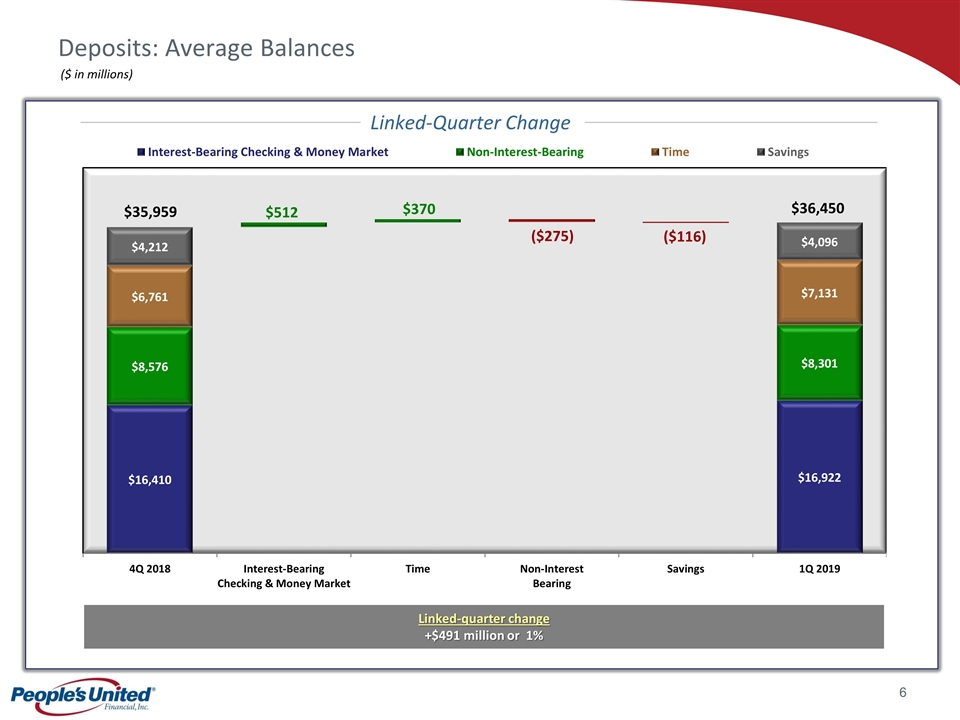Select the $16,922 bar segment in 1Q 2019
Screen dimensions: 960x720
[x=819, y=478]
